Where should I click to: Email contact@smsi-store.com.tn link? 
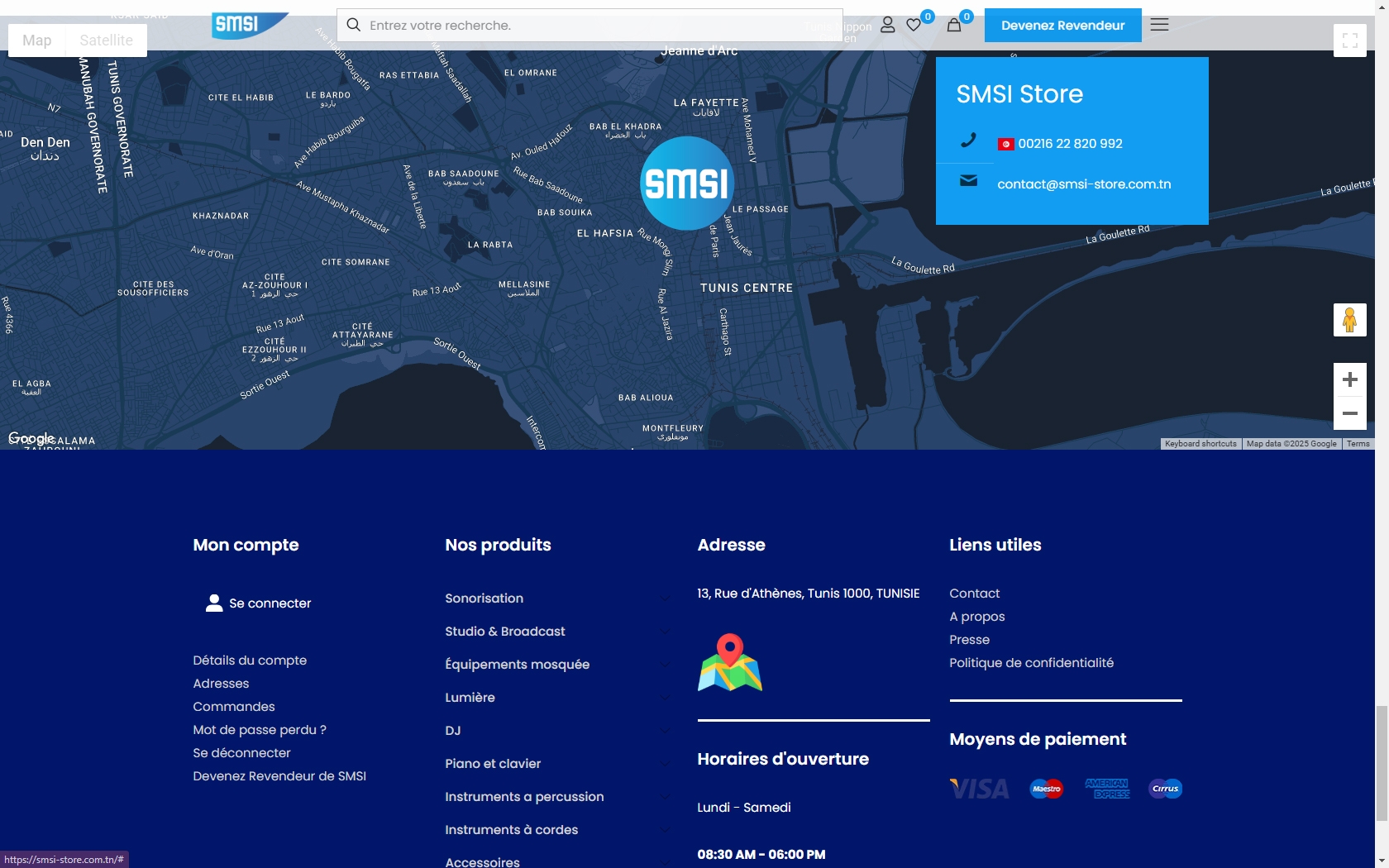click(1084, 184)
